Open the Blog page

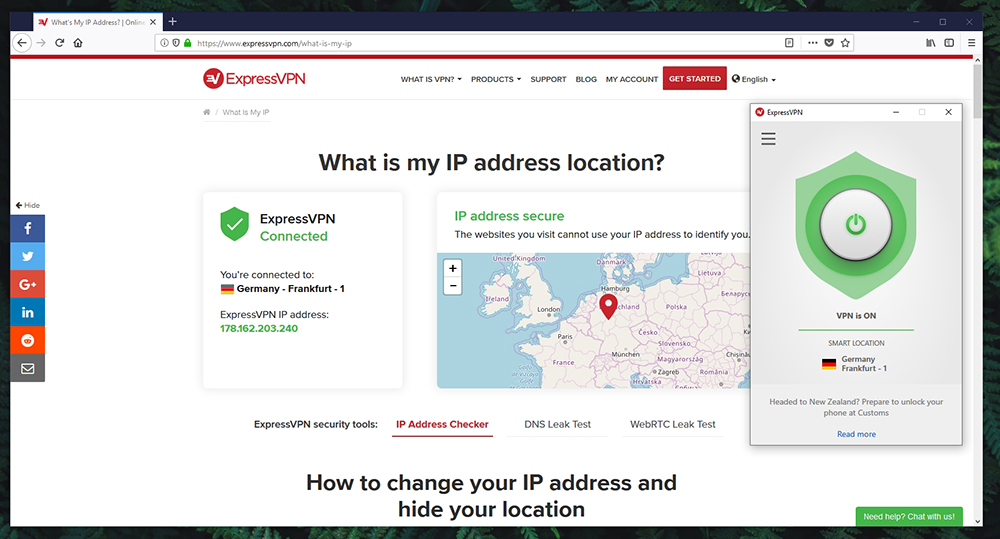point(586,79)
